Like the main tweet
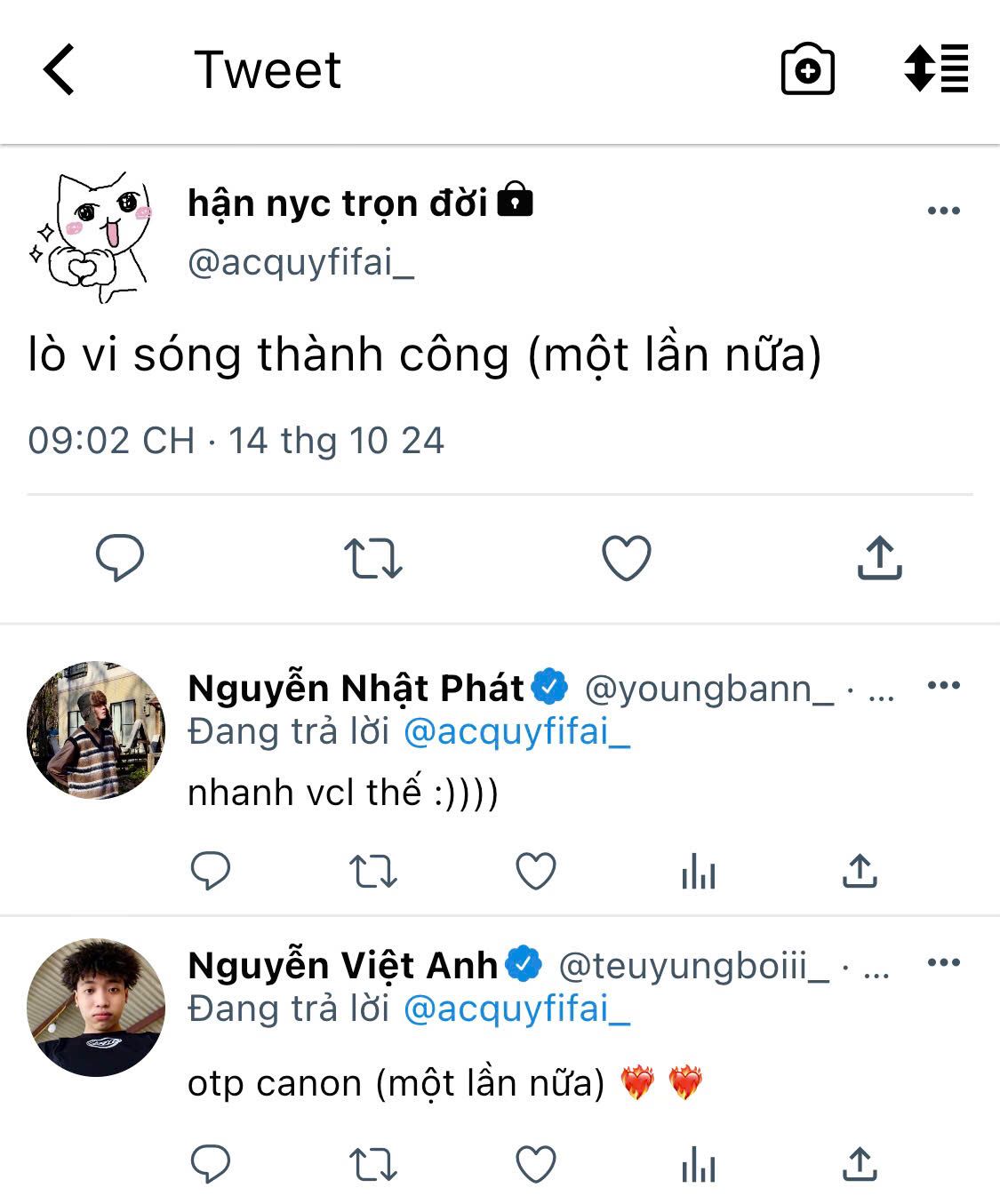1000x1204 pixels. click(627, 558)
